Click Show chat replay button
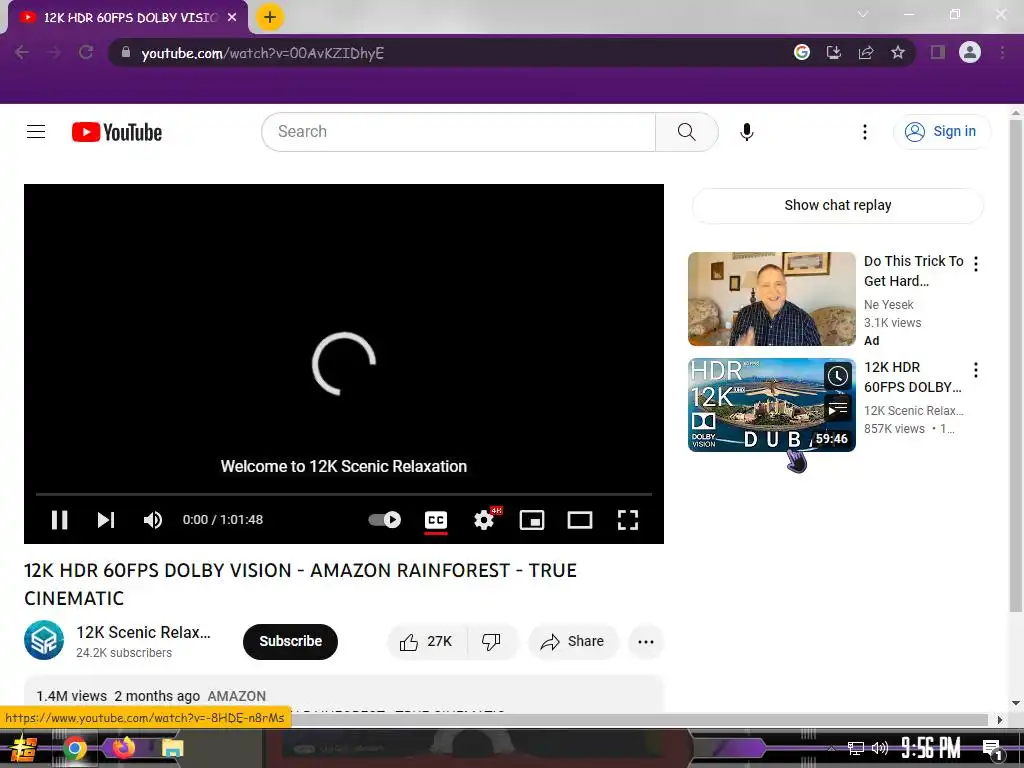Image resolution: width=1024 pixels, height=768 pixels. pyautogui.click(x=837, y=205)
